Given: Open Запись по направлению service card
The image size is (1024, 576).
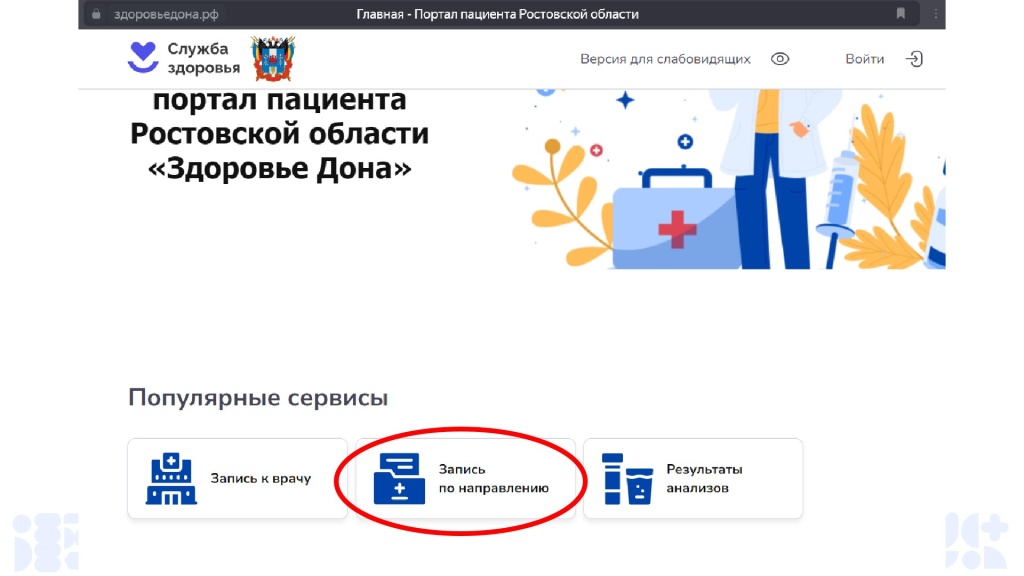Looking at the screenshot, I should coord(466,479).
